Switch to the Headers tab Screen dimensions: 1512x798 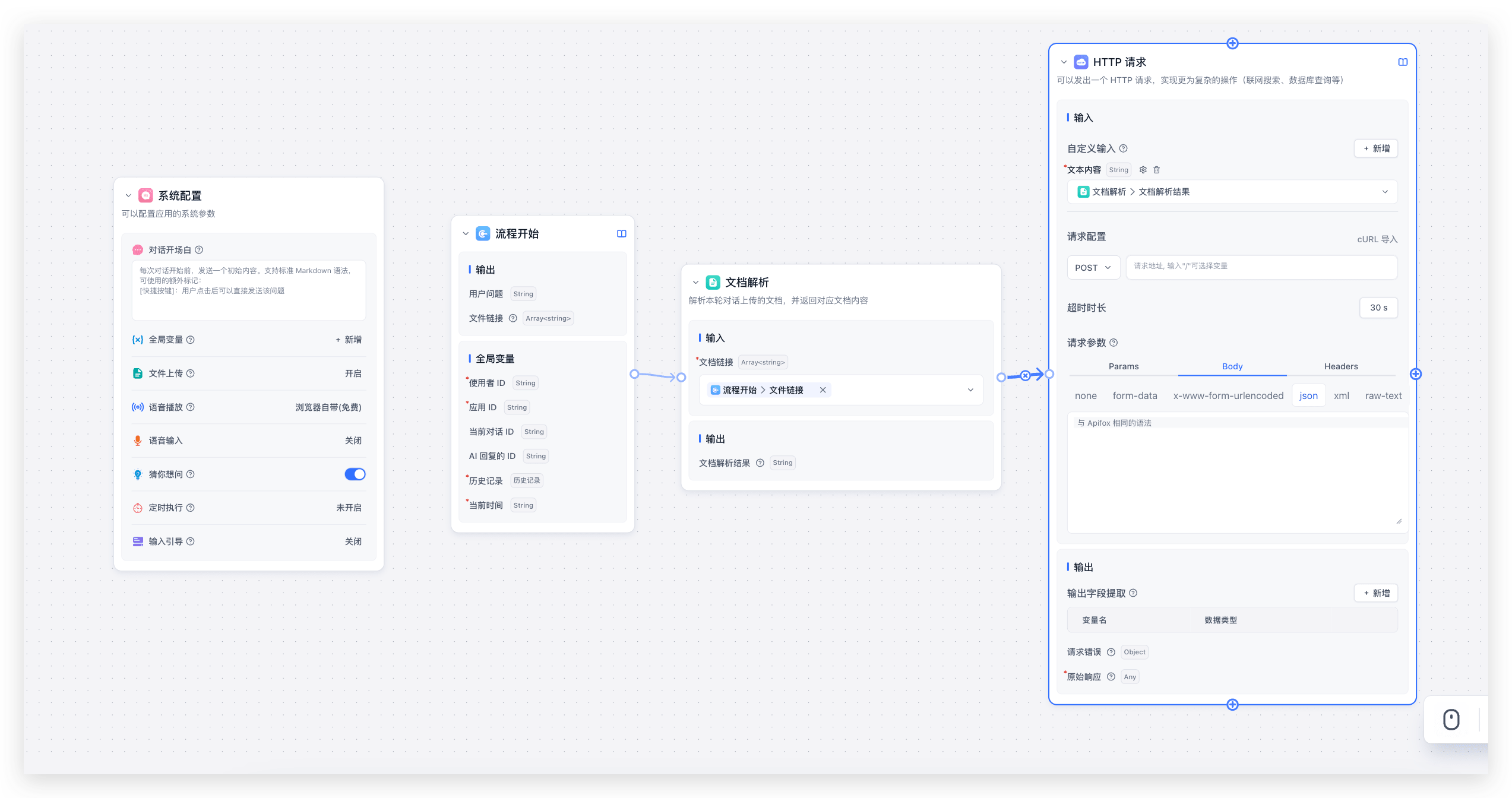coord(1340,366)
